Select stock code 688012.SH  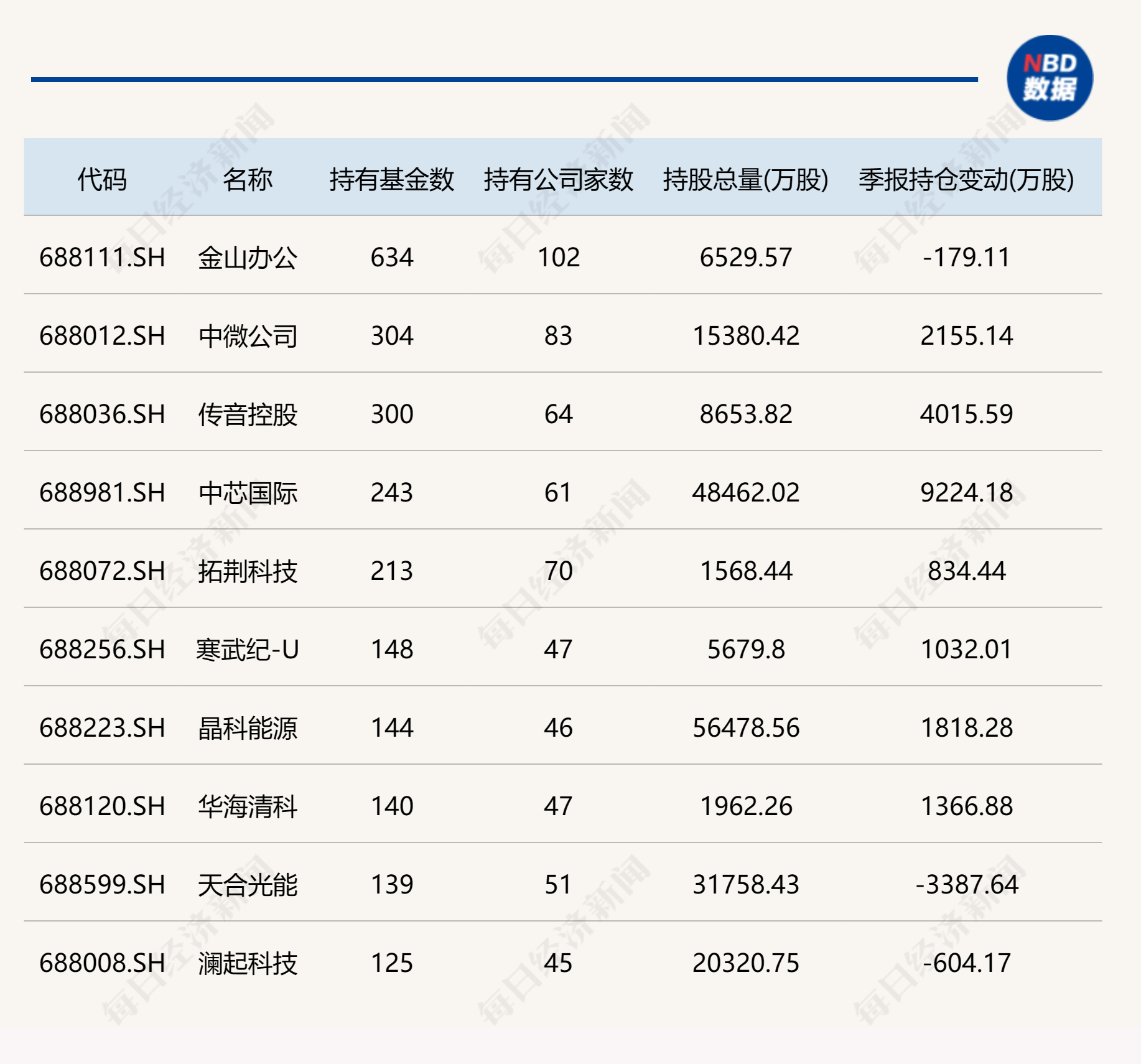pyautogui.click(x=102, y=336)
